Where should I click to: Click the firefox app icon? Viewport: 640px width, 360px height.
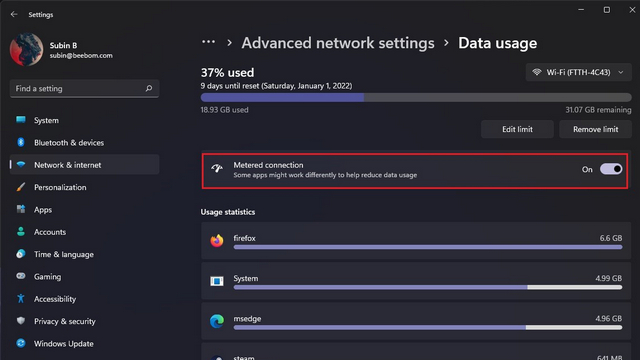(217, 240)
